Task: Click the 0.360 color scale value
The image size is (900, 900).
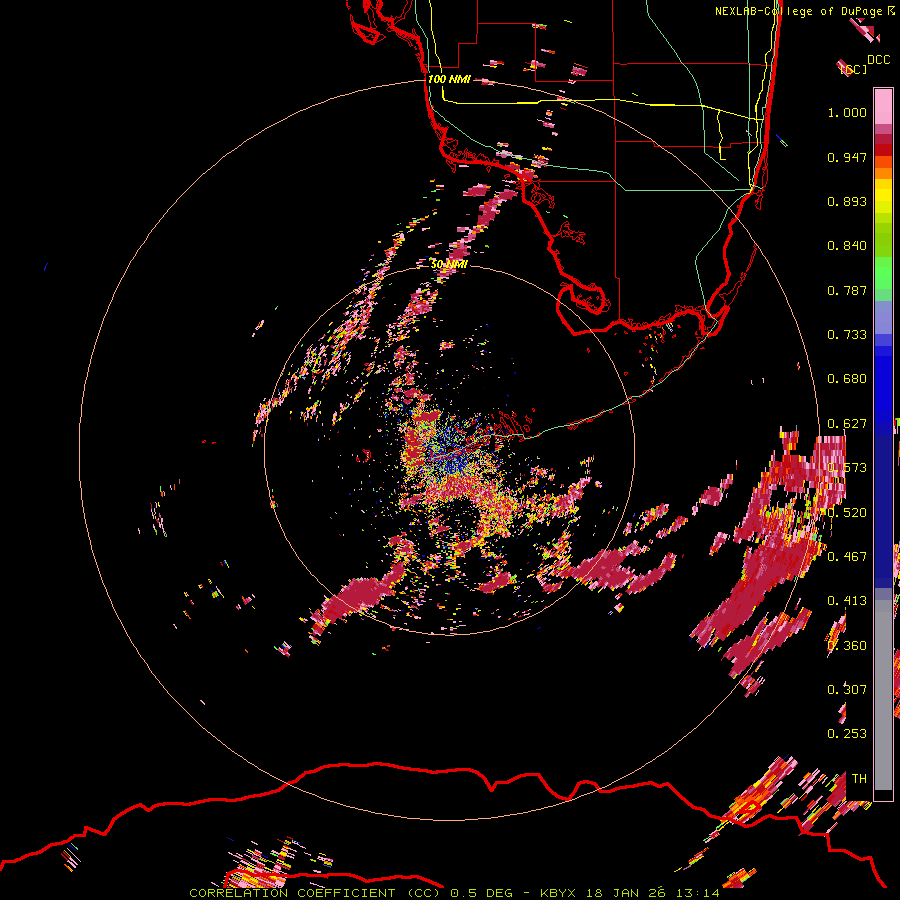Action: click(x=847, y=646)
